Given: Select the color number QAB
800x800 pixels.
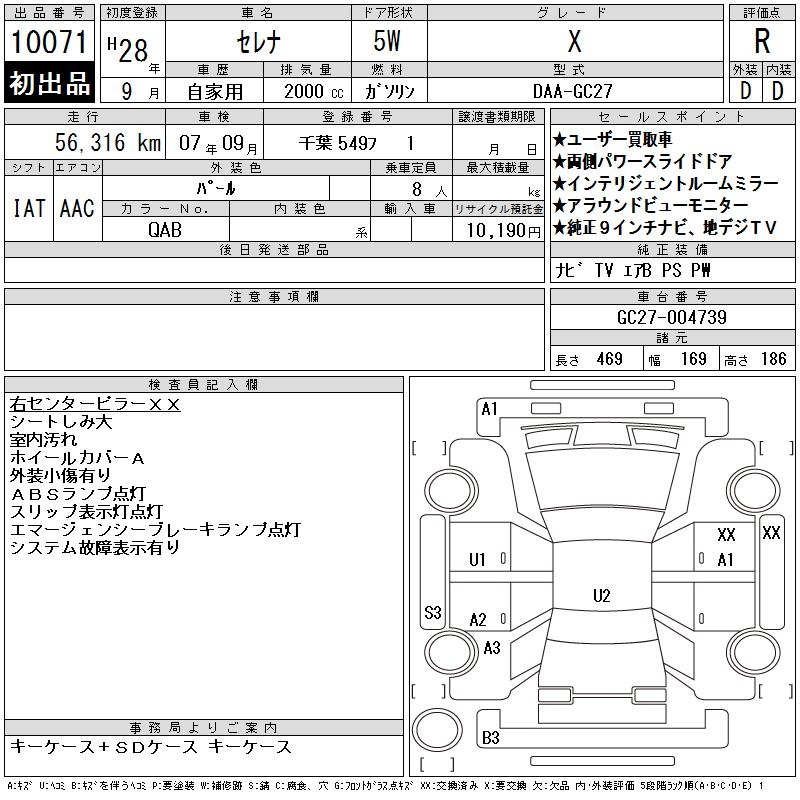Looking at the screenshot, I should click(165, 230).
